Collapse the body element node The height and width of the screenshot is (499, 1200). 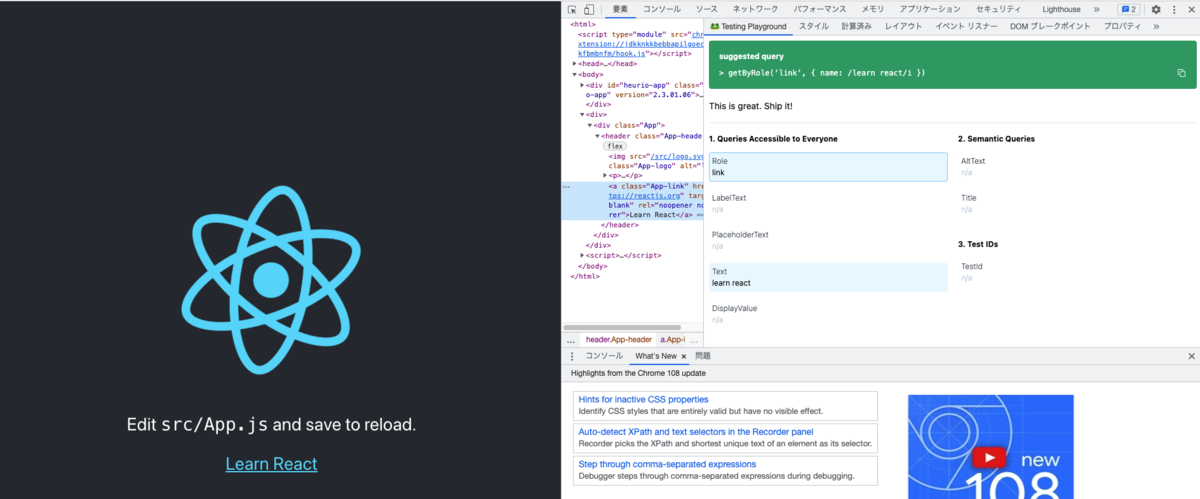point(574,74)
